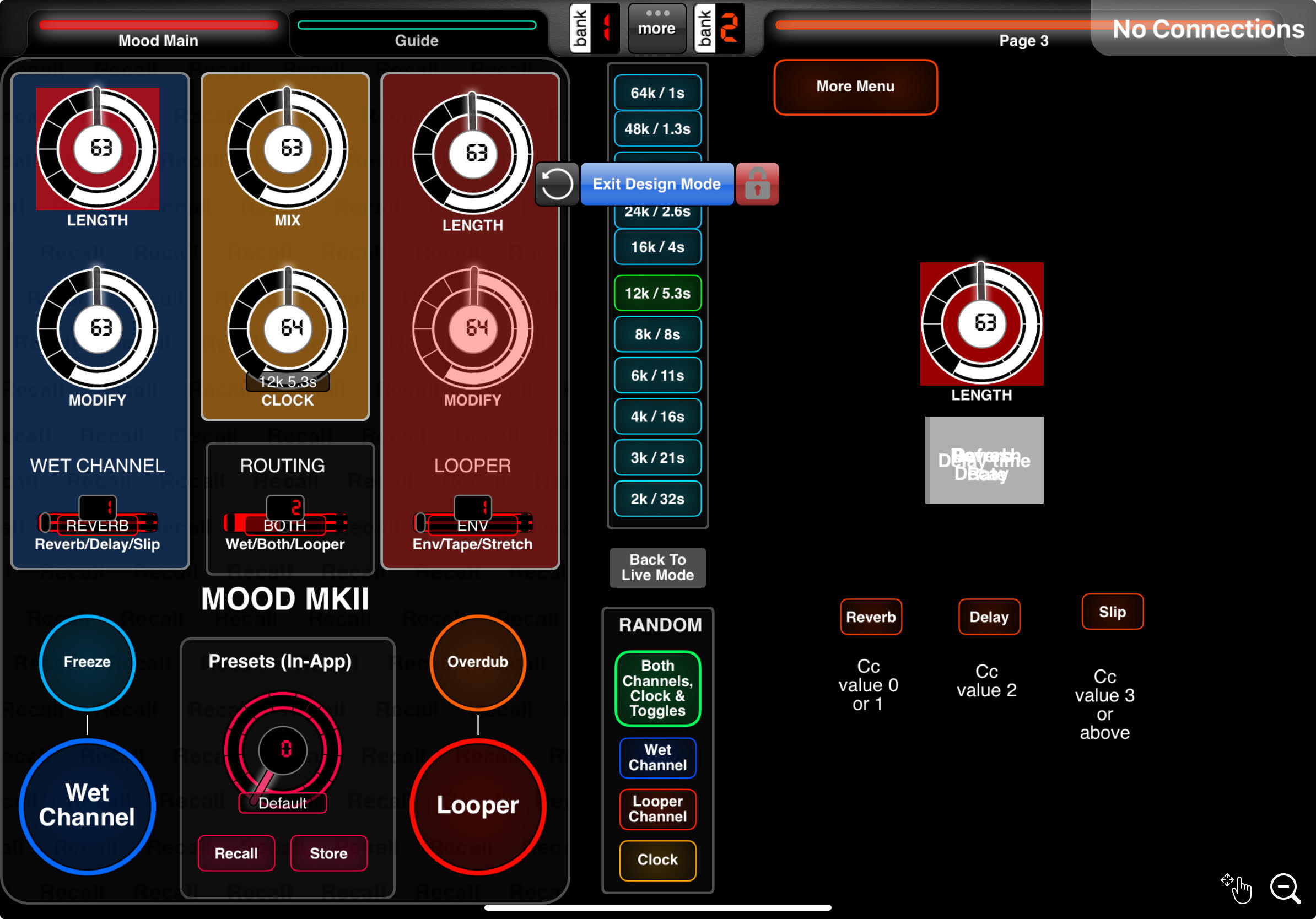Click the RANDOM panel heading
The image size is (1316, 919).
coord(660,625)
